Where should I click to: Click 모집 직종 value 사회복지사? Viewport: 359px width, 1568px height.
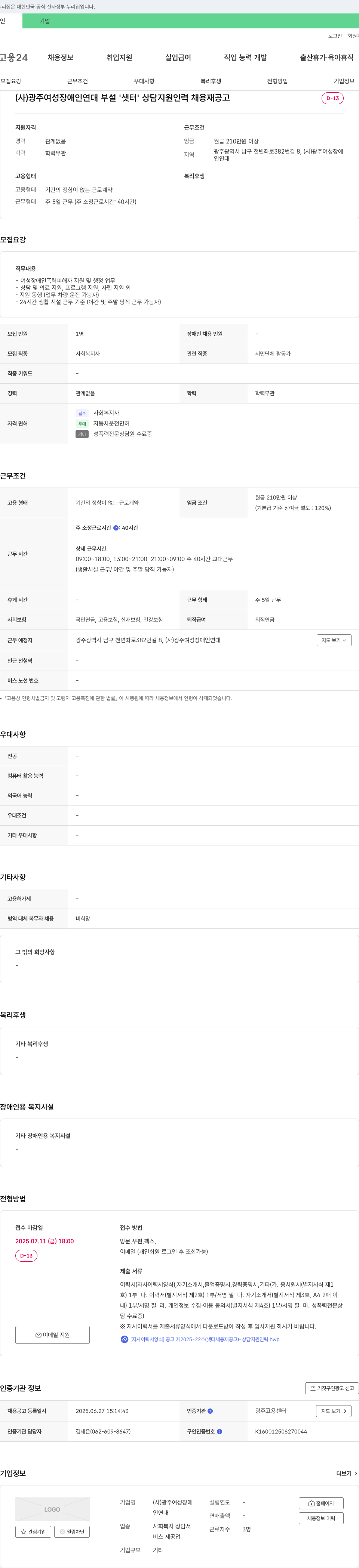pos(88,354)
